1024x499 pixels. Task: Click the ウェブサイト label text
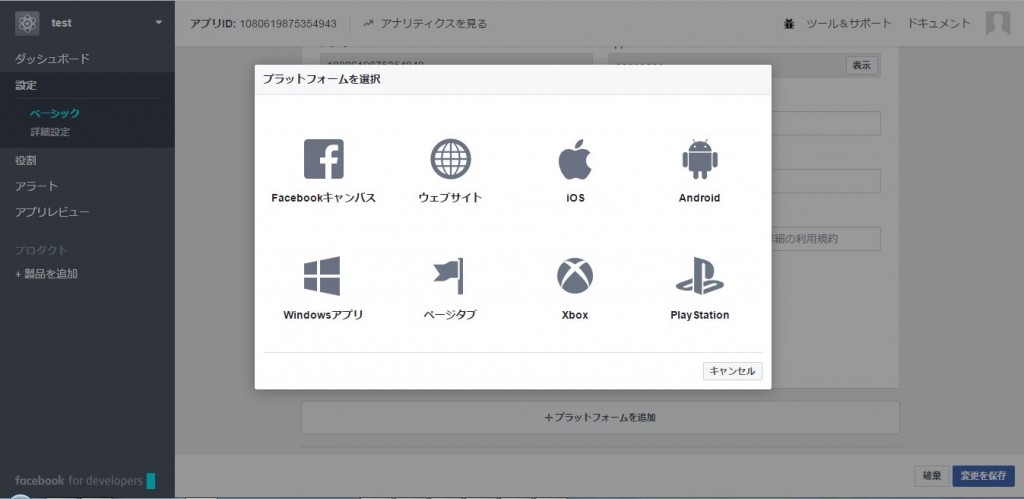click(x=450, y=198)
